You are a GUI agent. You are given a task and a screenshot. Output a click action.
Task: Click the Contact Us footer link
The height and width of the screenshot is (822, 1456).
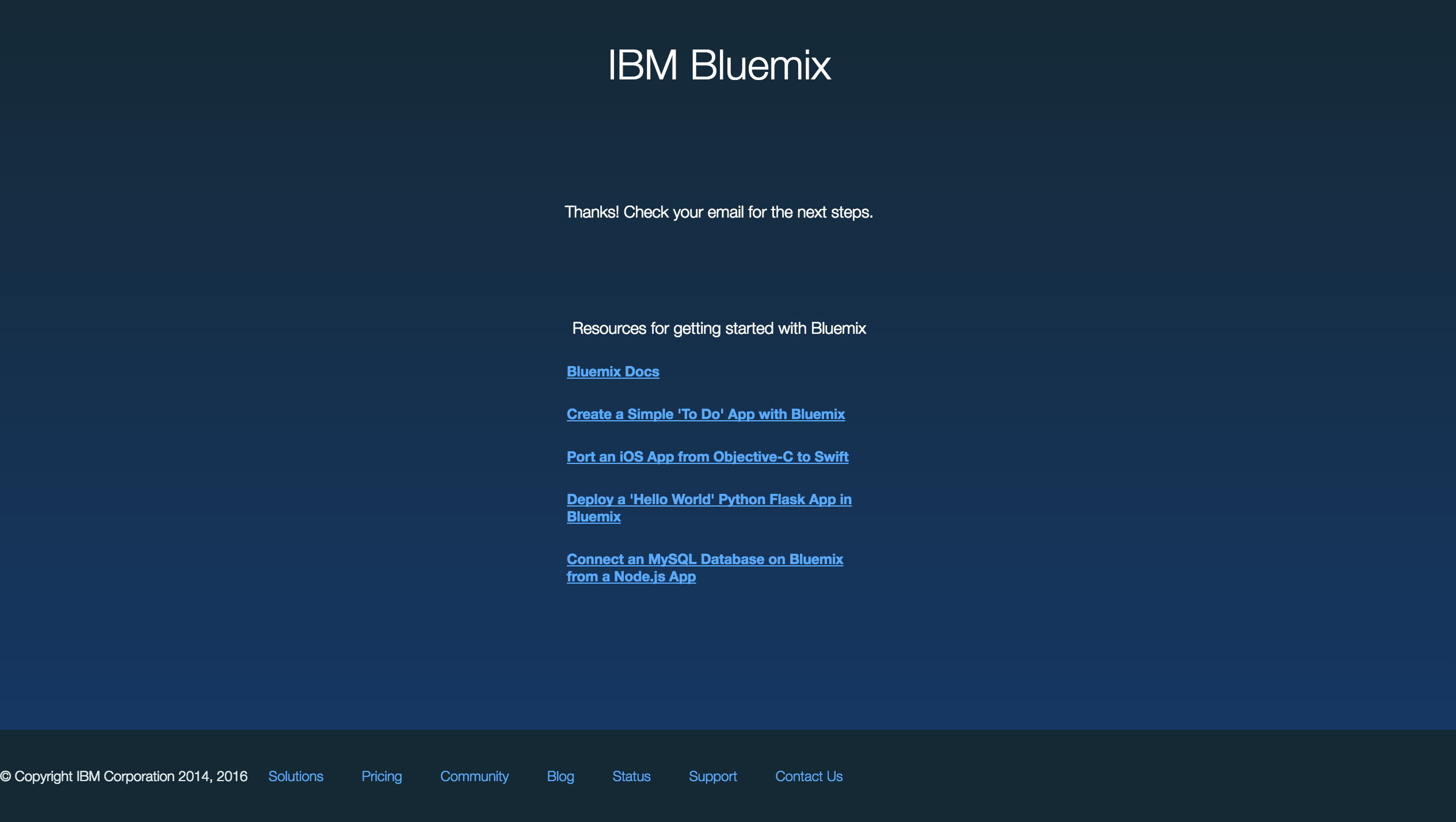click(x=809, y=777)
